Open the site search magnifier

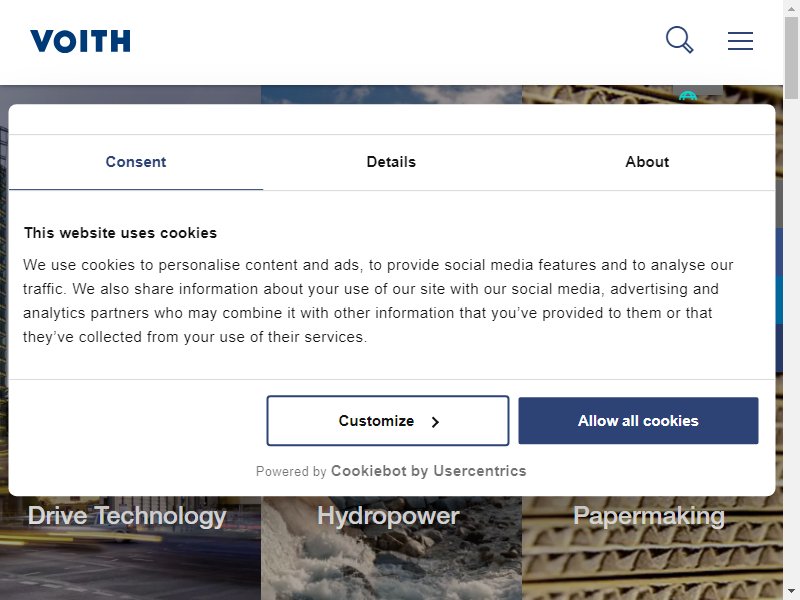pyautogui.click(x=680, y=40)
